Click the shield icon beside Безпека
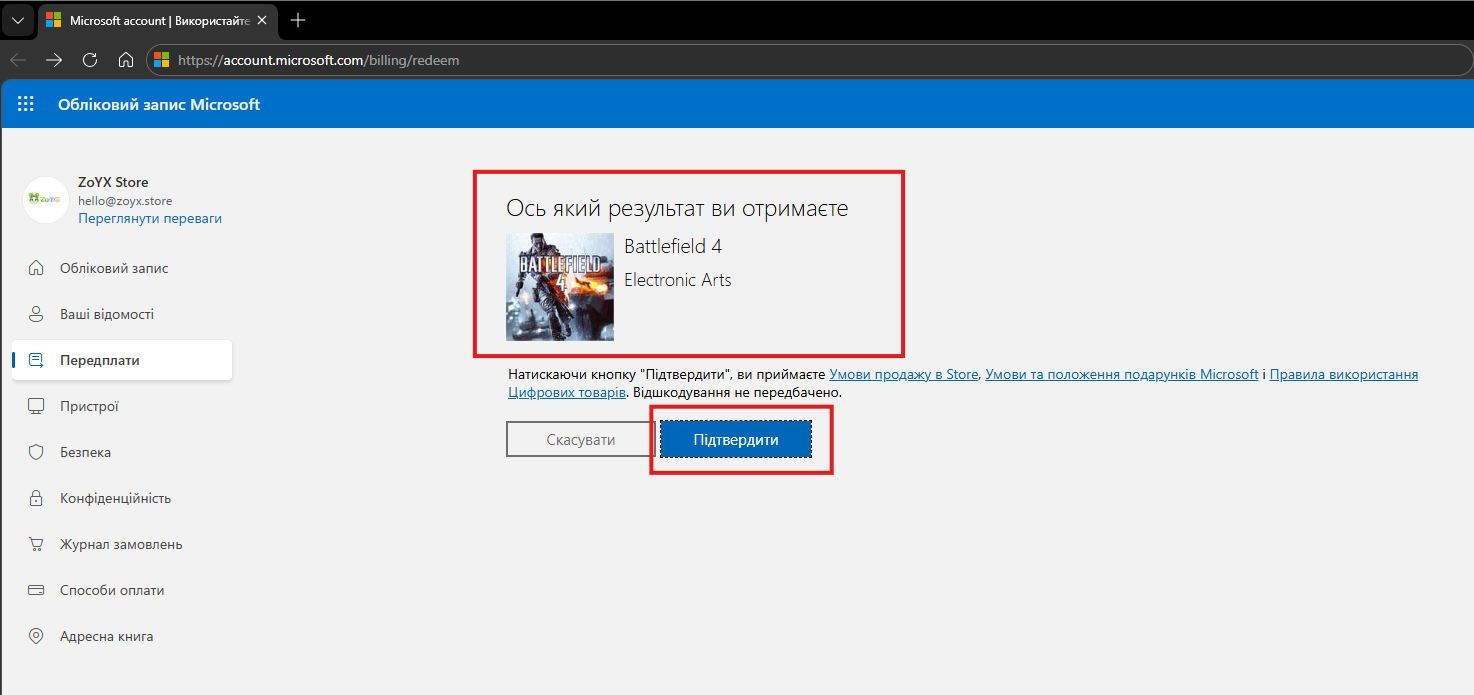This screenshot has width=1474, height=695. (x=36, y=452)
